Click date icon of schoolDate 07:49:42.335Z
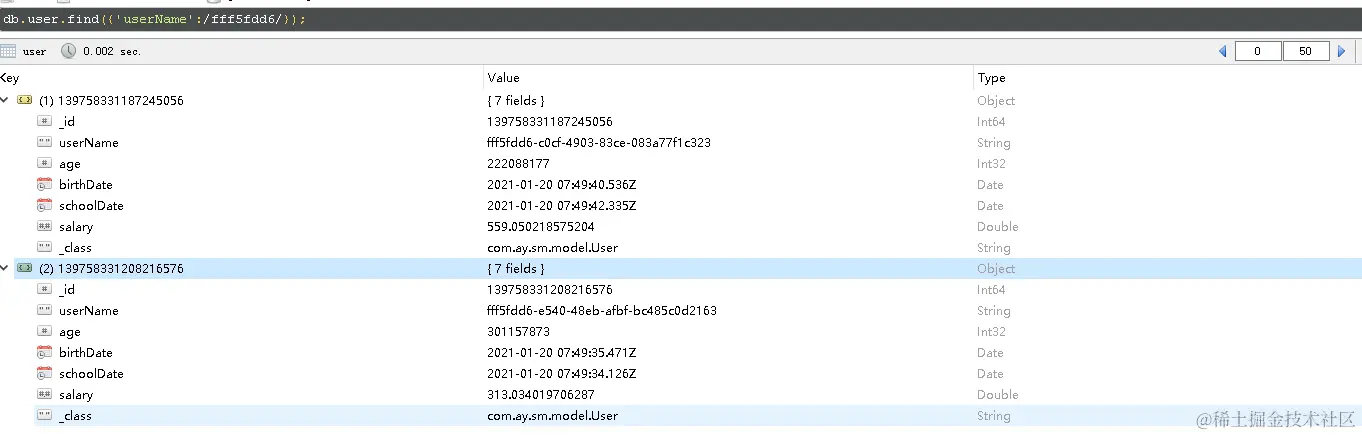The width and height of the screenshot is (1362, 436). point(44,205)
